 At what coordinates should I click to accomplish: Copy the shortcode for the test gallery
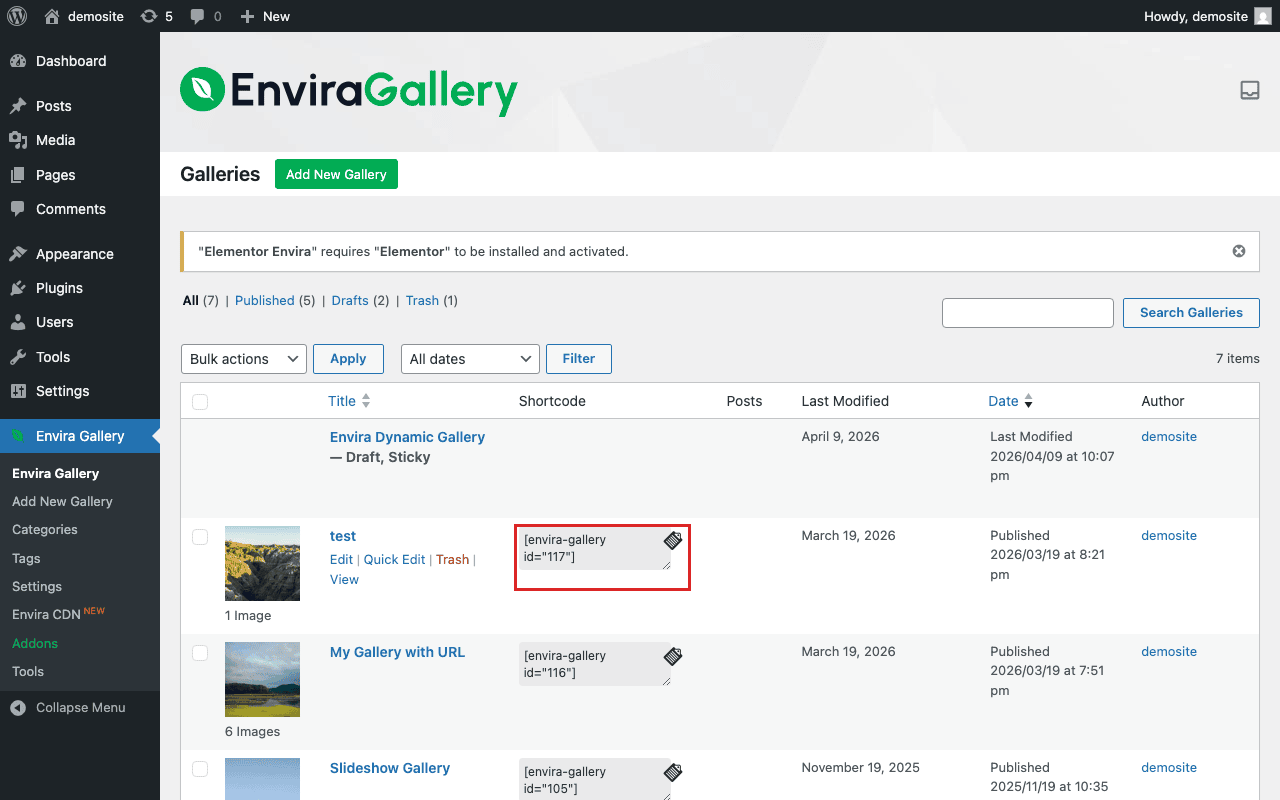[671, 540]
